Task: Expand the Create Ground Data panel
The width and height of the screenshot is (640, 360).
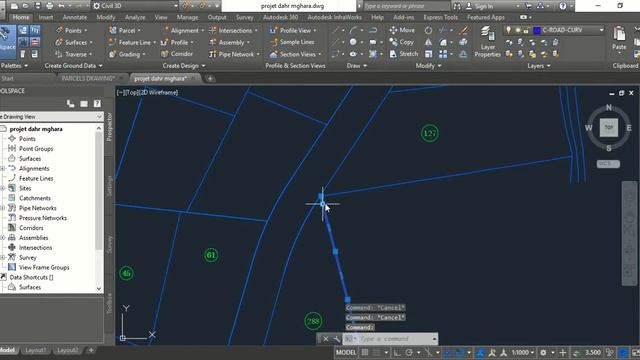Action: 73,66
